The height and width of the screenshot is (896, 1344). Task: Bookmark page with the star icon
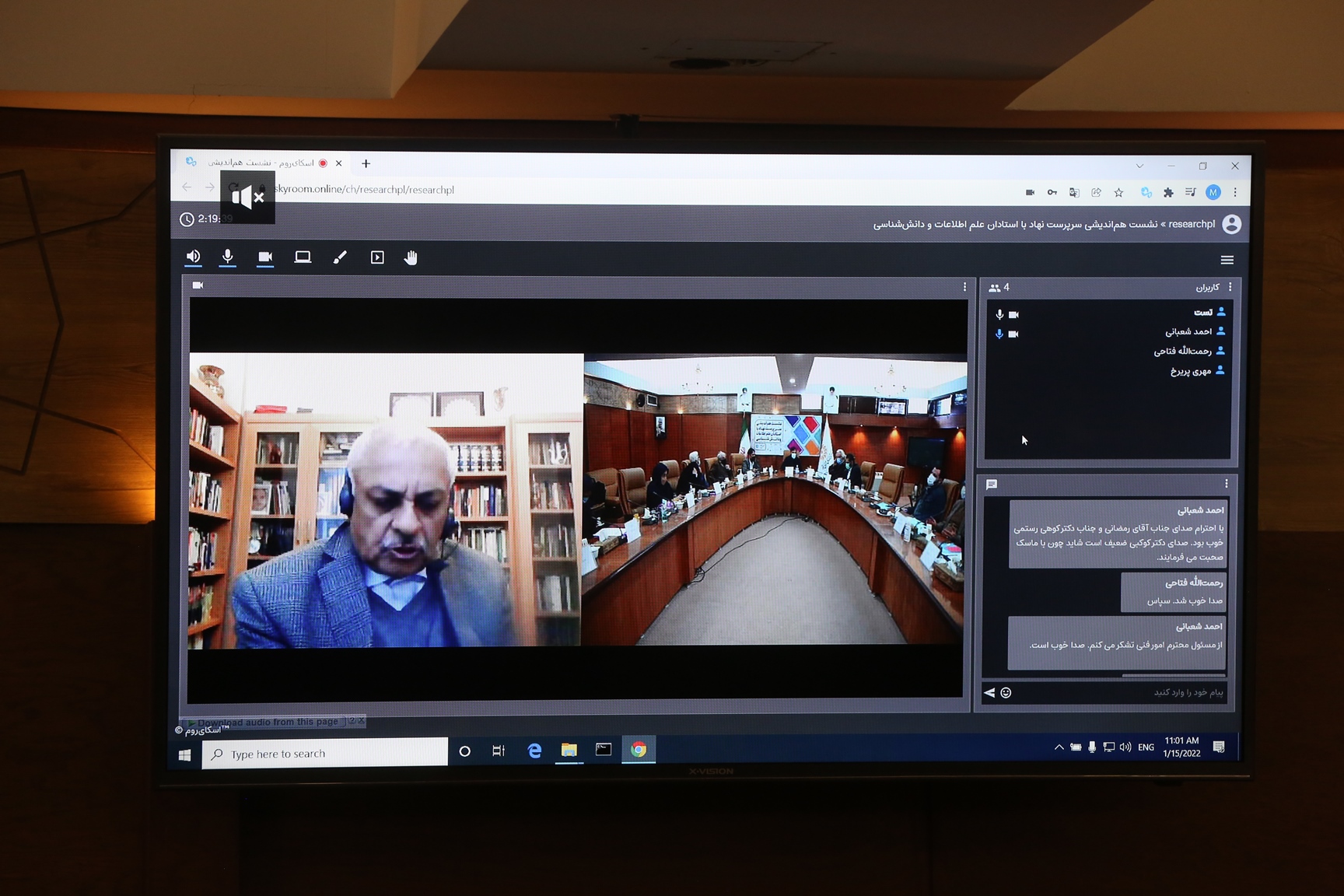tap(1118, 192)
